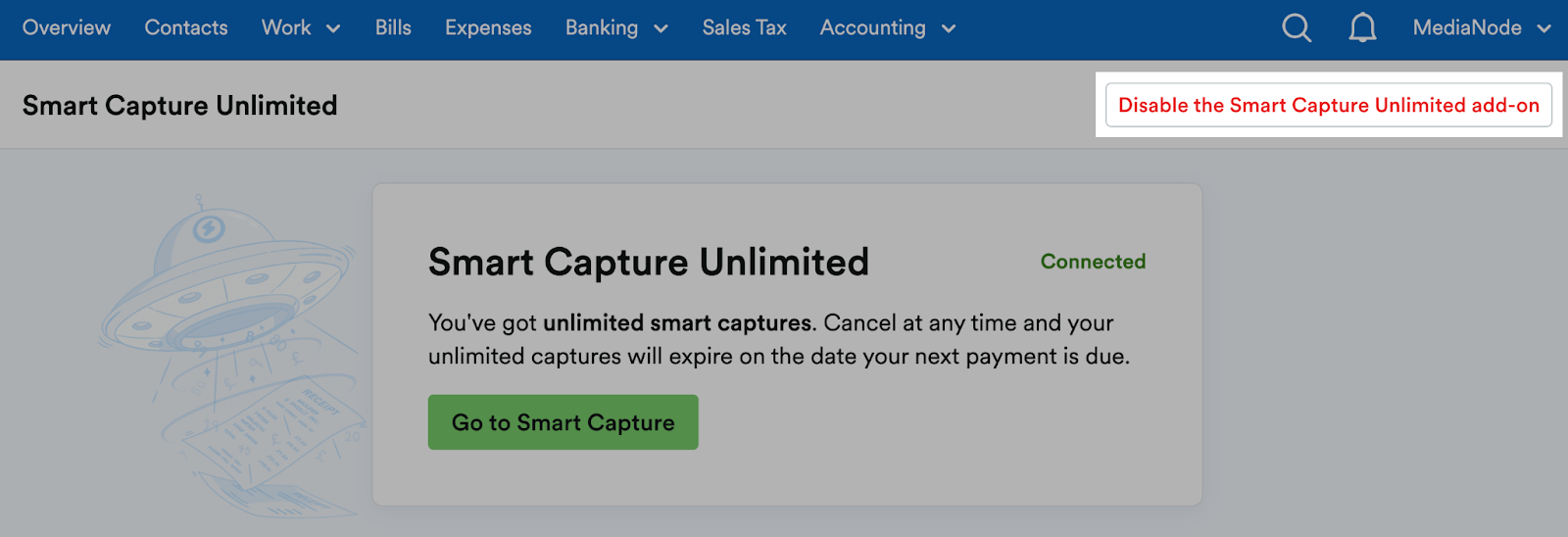Click the Accounting menu label
1568x537 pixels.
(x=872, y=28)
